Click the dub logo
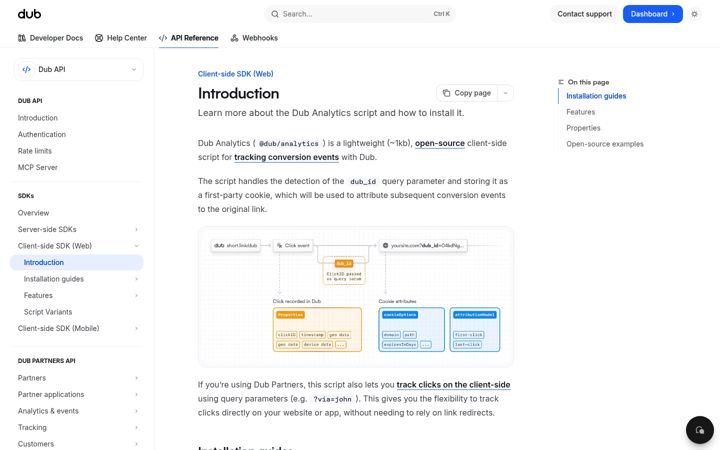The width and height of the screenshot is (720, 450). click(x=29, y=14)
